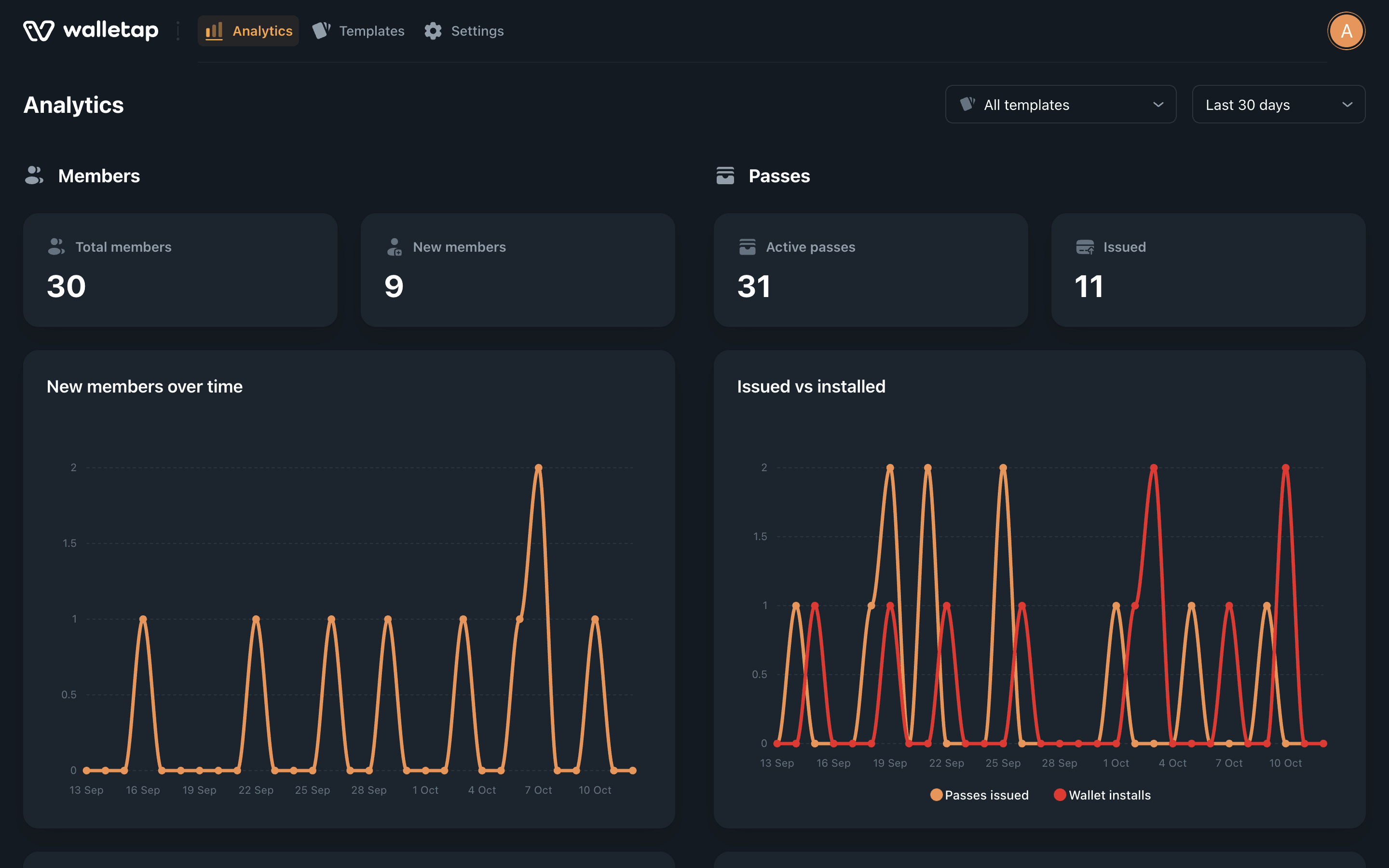The width and height of the screenshot is (1389, 868).
Task: Open the Analytics tab
Action: pyautogui.click(x=248, y=31)
